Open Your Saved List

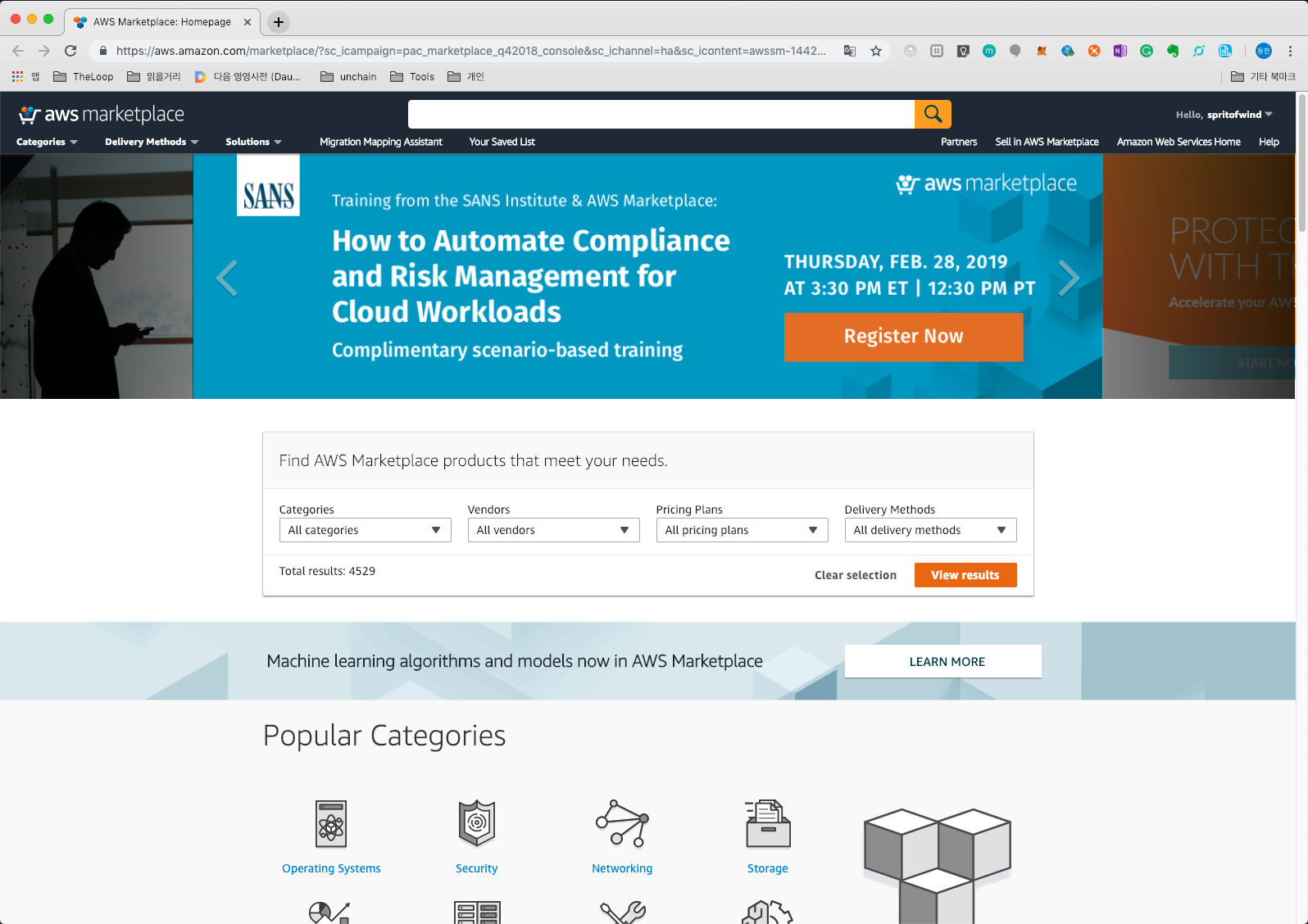coord(502,142)
